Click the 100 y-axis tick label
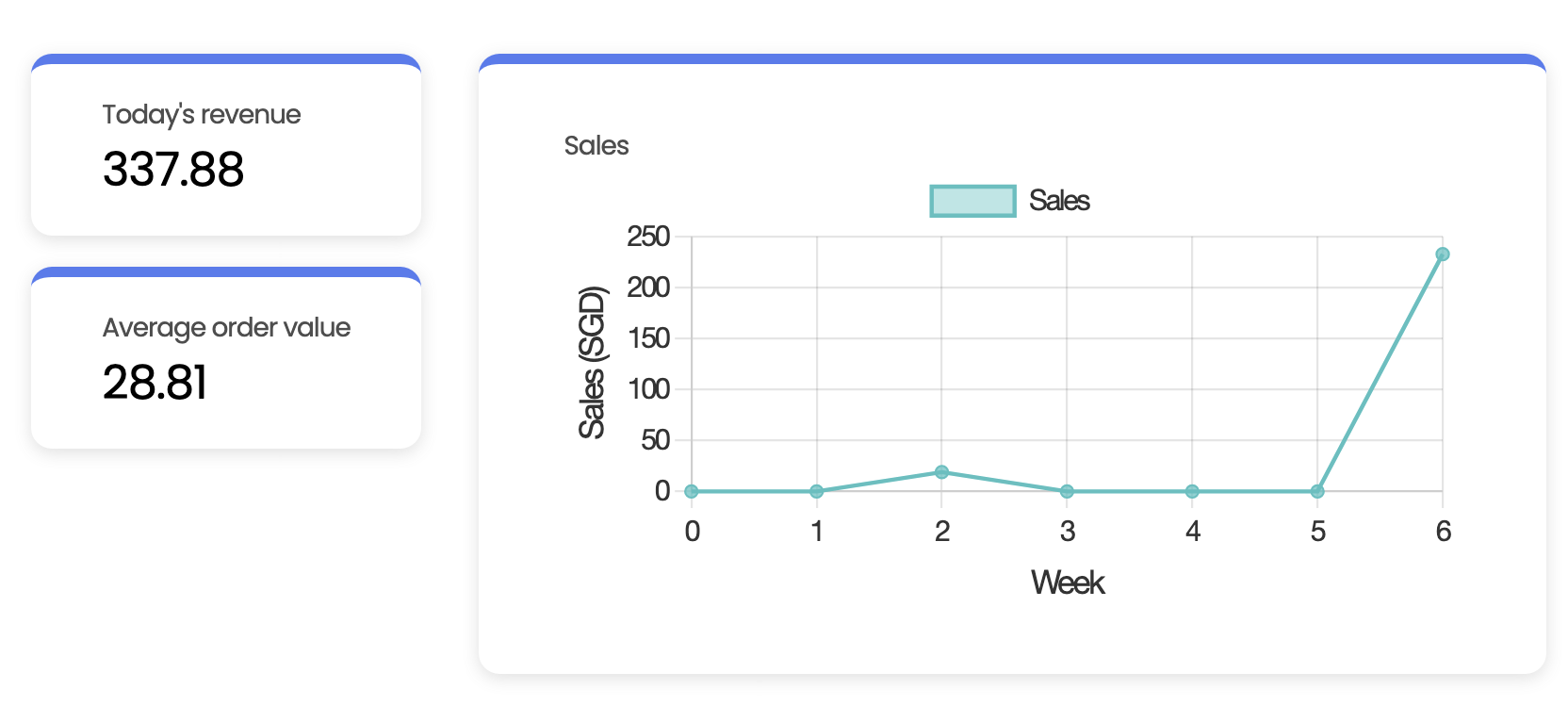 point(648,389)
